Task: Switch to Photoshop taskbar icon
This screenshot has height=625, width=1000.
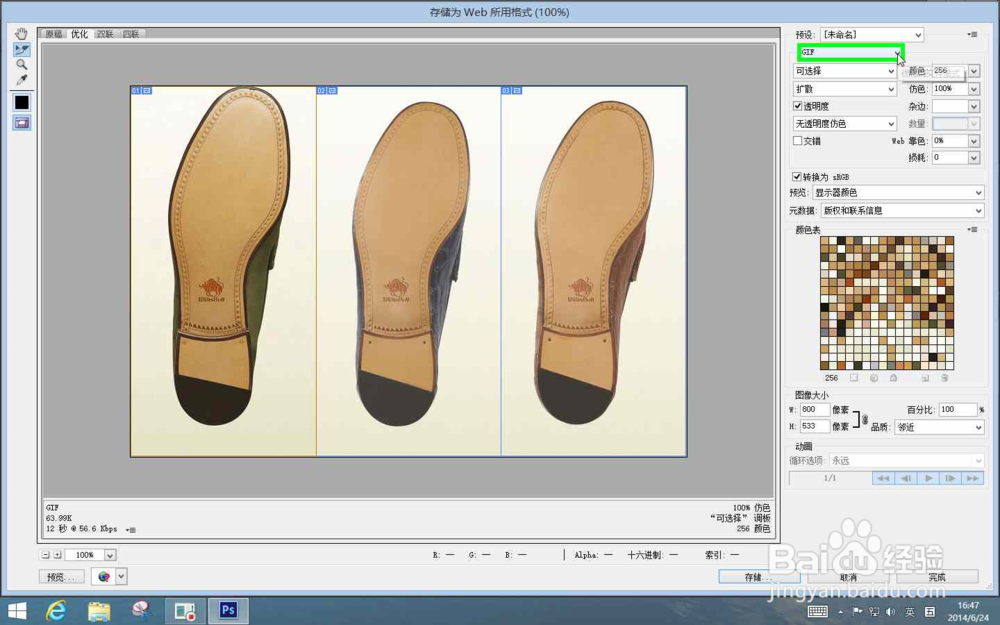Action: click(x=228, y=611)
